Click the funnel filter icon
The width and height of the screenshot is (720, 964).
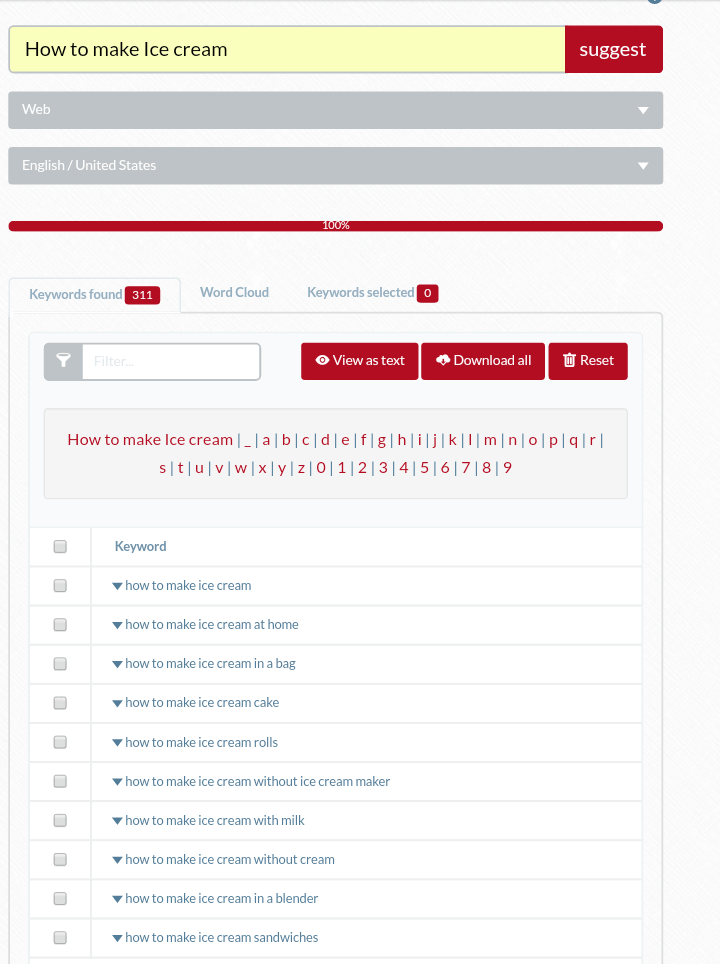63,361
